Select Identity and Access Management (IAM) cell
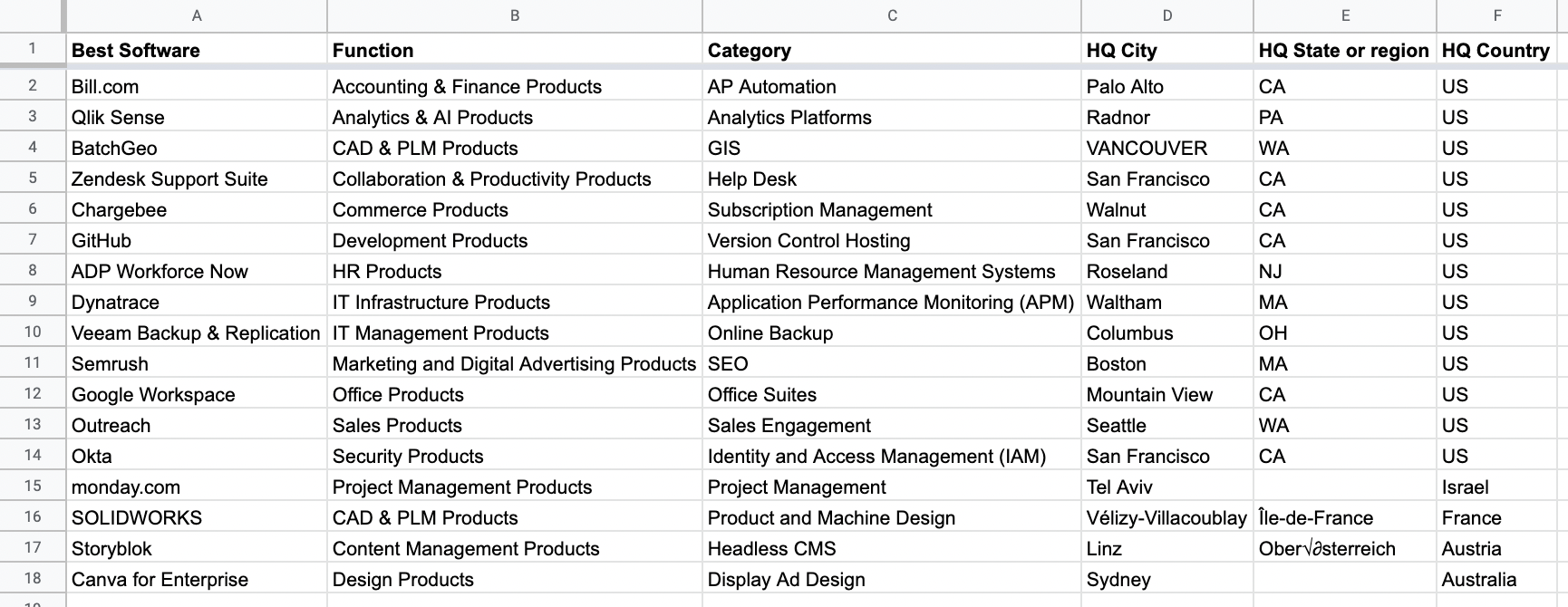 coord(892,456)
